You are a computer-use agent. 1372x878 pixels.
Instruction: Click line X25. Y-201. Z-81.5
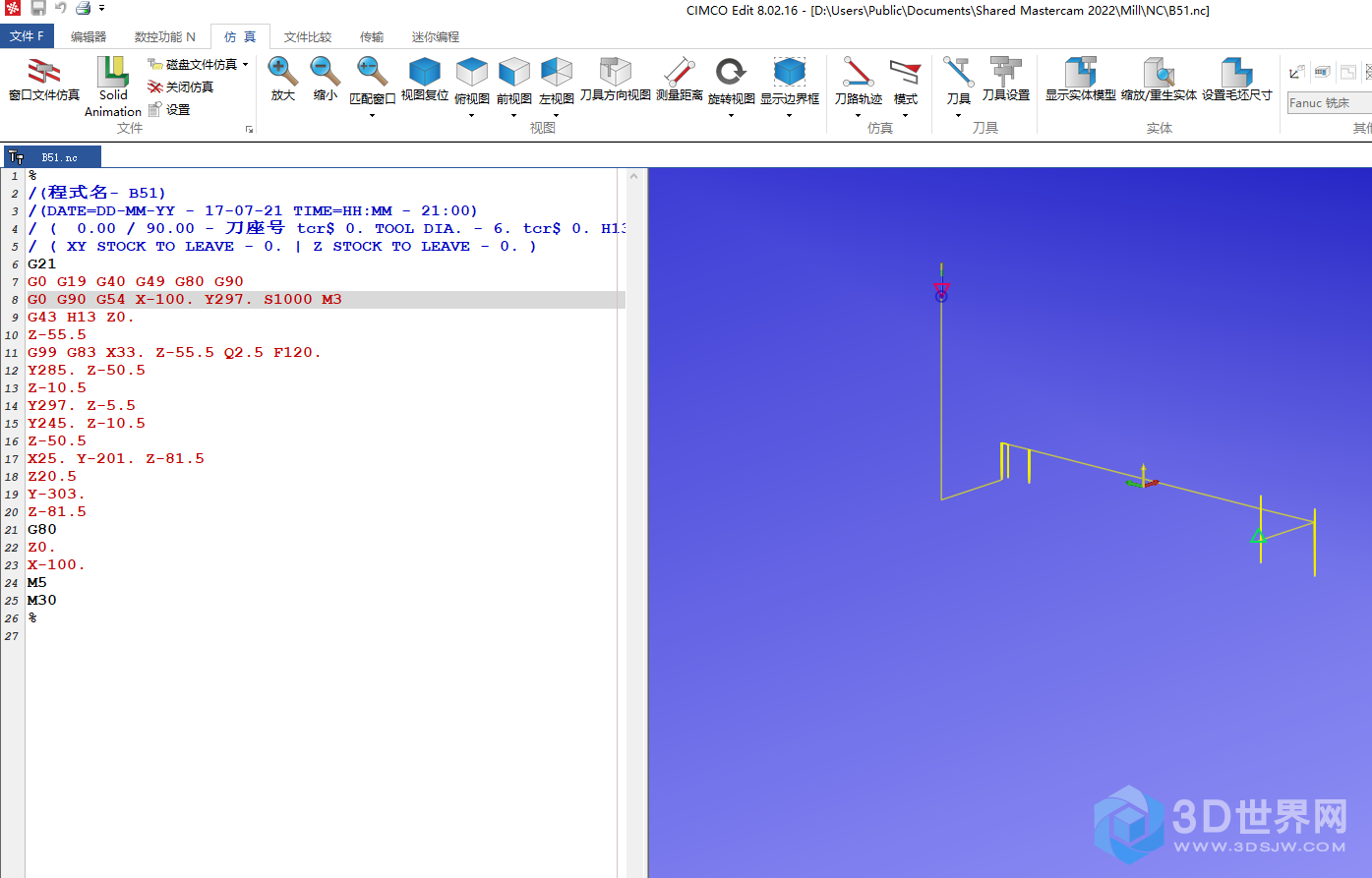(x=116, y=458)
